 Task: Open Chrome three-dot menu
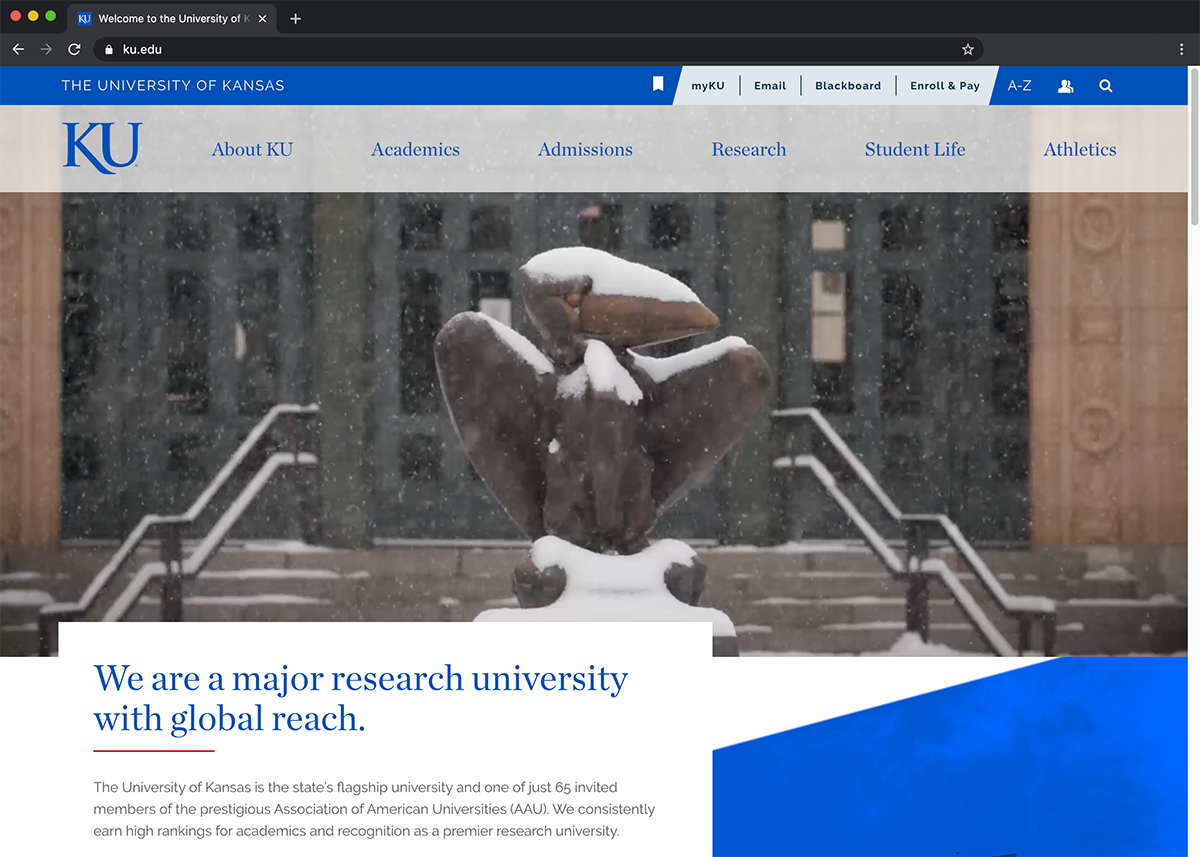coord(1182,49)
